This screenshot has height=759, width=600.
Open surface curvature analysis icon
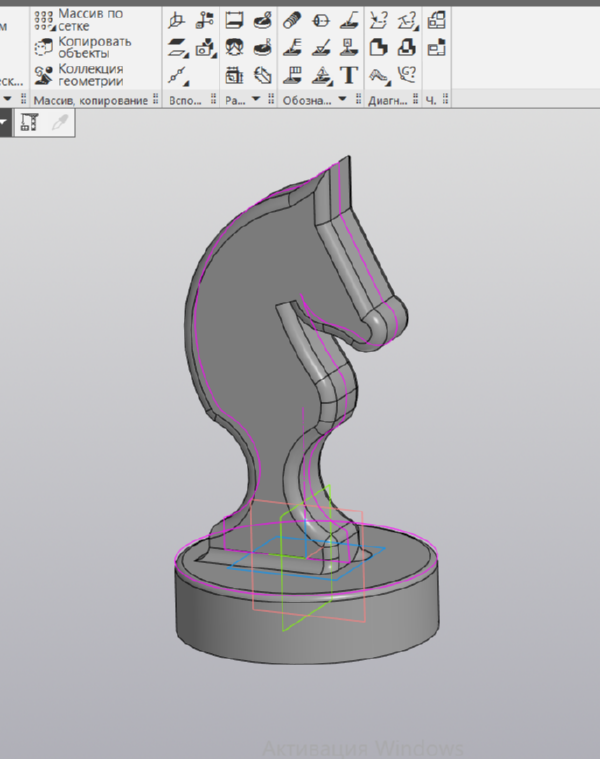point(380,76)
